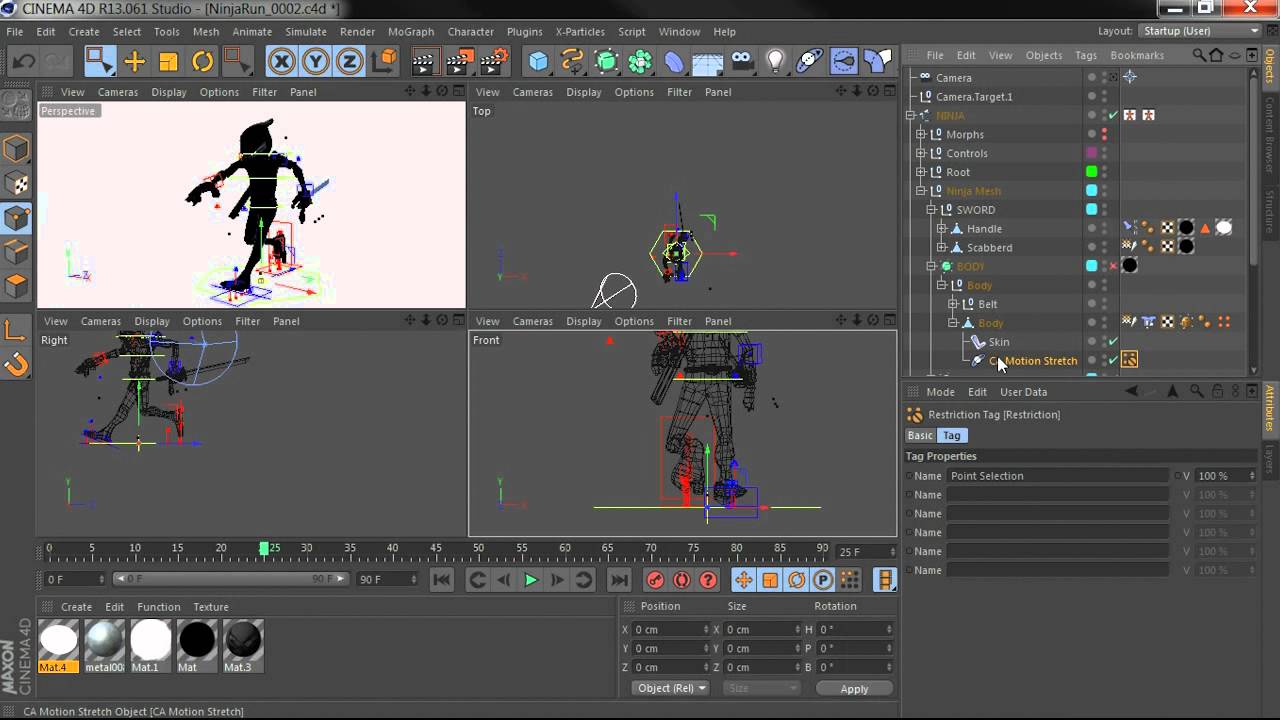Open the Content Browser side tab

(1270, 136)
